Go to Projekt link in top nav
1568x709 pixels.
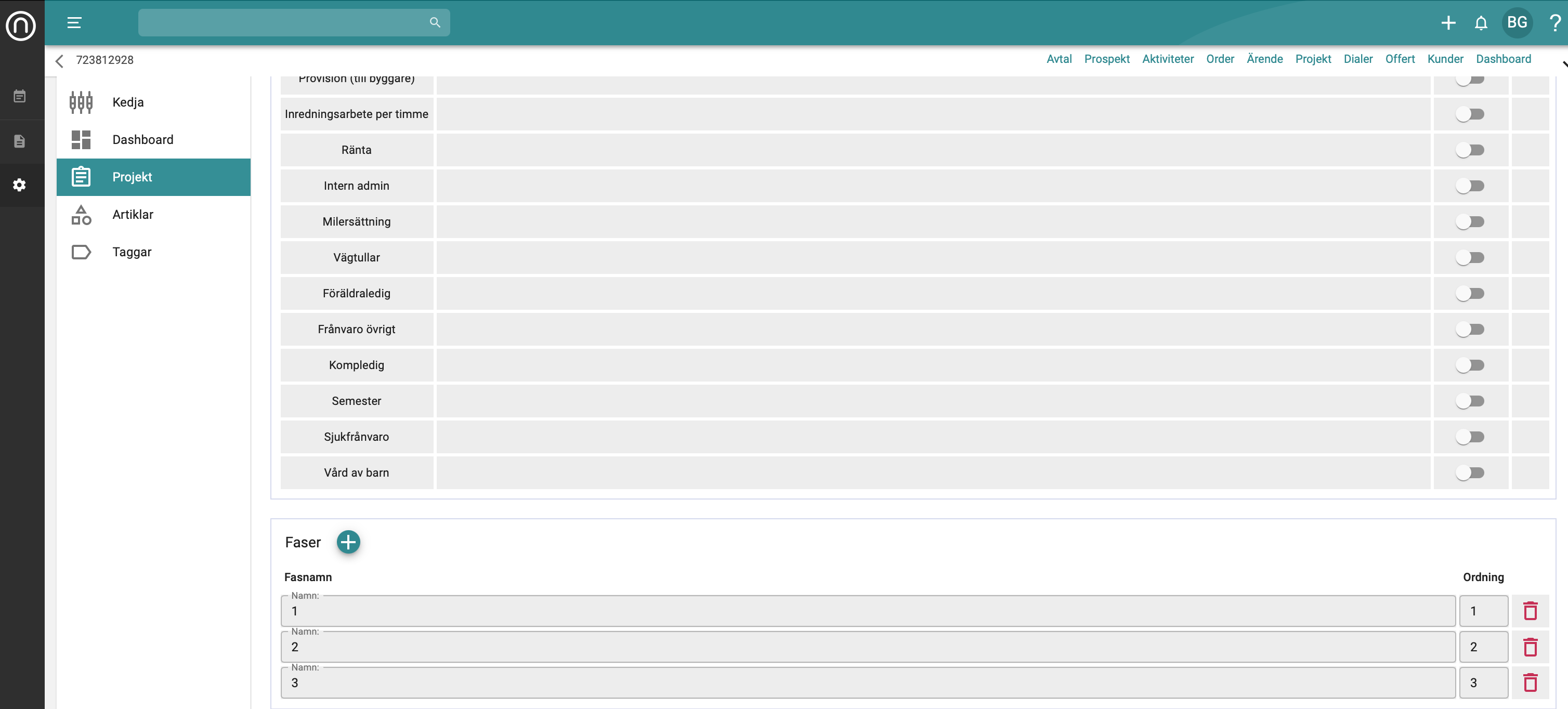(x=1313, y=59)
